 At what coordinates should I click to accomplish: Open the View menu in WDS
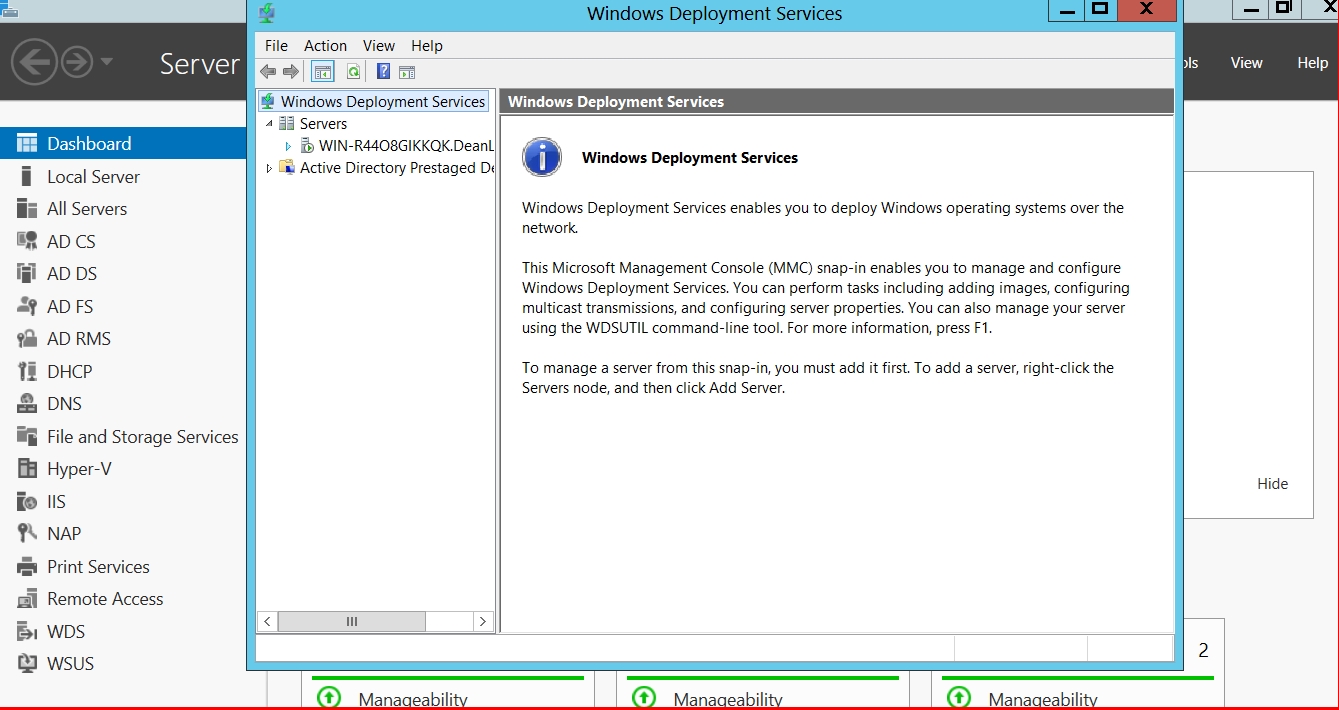coord(379,46)
